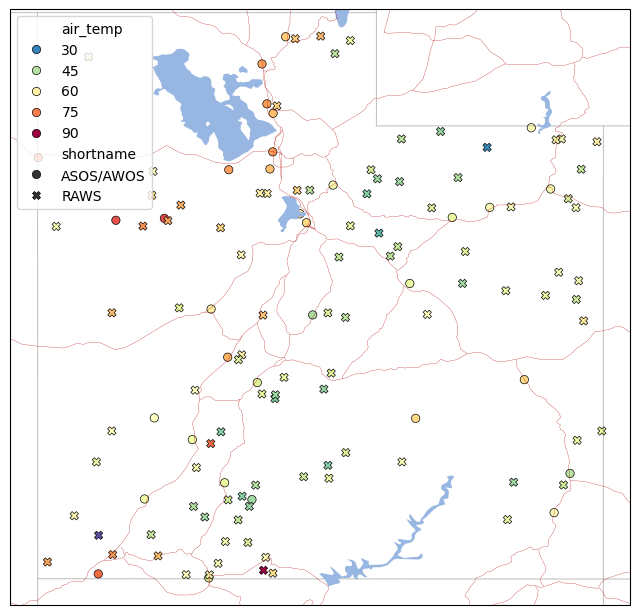The image size is (640, 615).
Task: Click the ASOS/AWOS legend label text
Action: [102, 176]
